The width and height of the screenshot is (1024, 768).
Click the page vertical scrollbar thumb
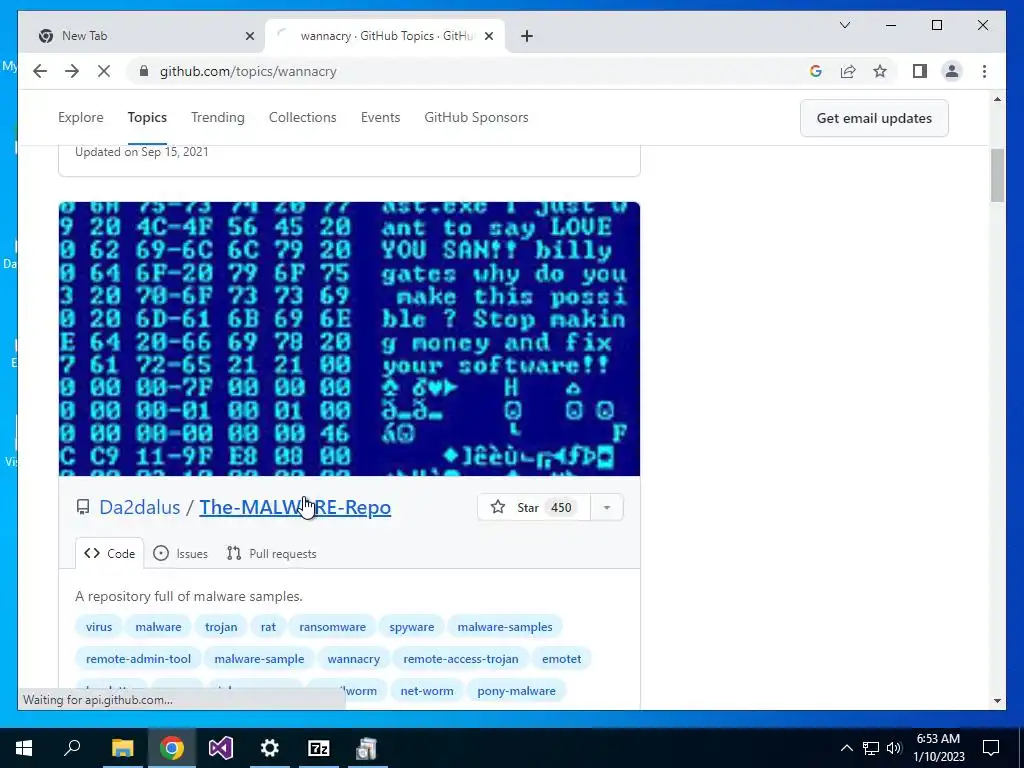click(x=997, y=176)
